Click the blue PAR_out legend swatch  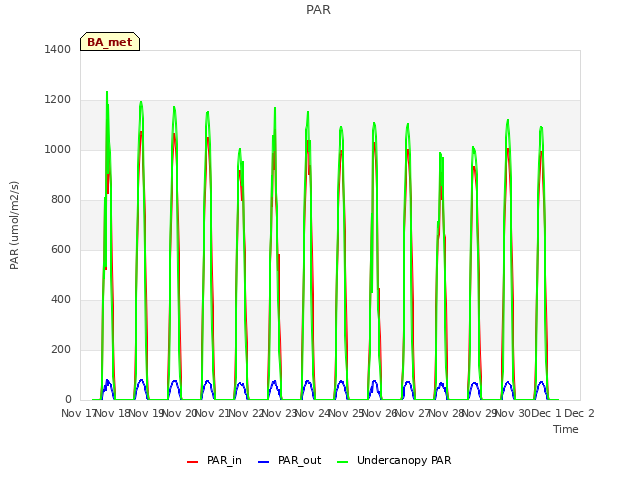coord(264,462)
